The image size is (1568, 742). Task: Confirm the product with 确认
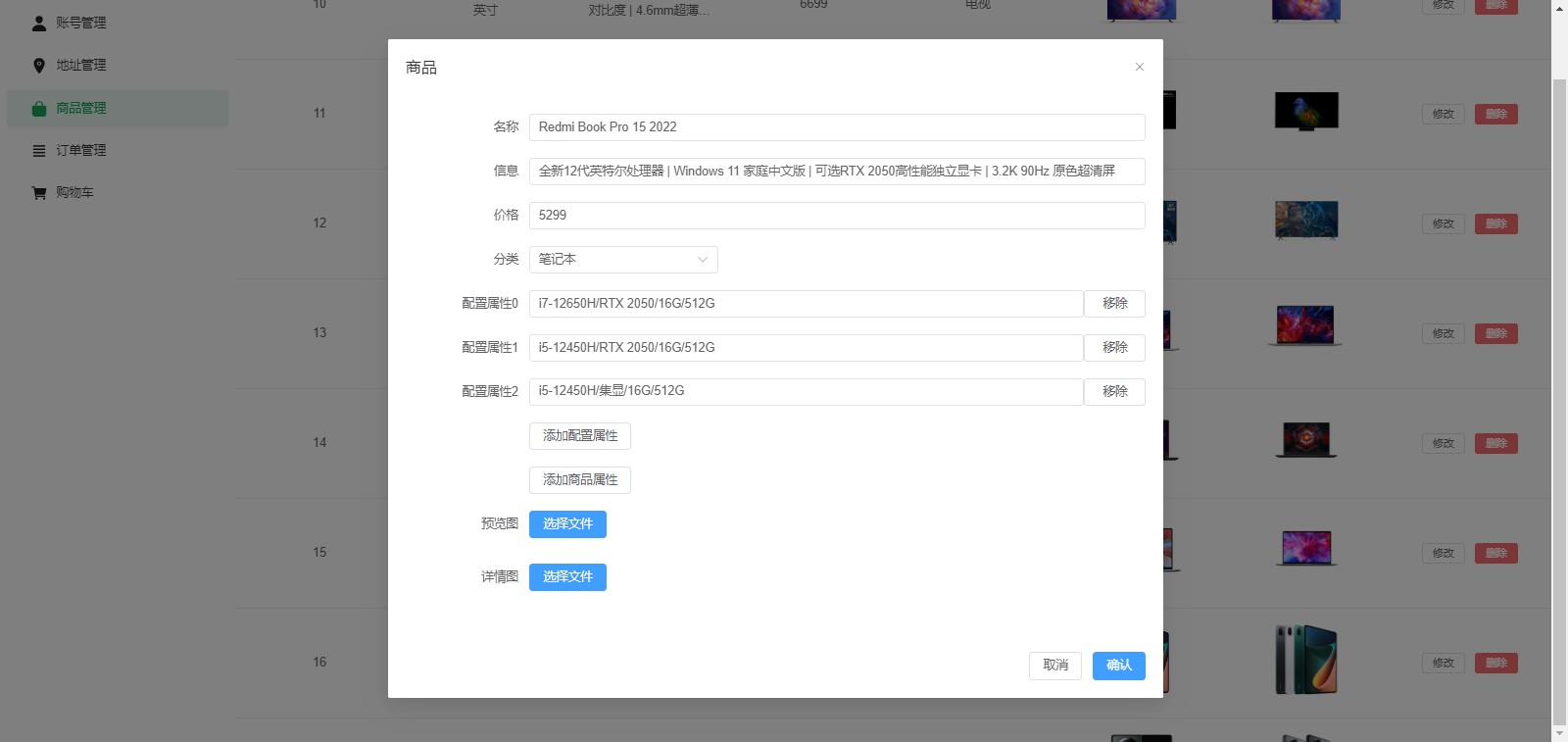1119,666
